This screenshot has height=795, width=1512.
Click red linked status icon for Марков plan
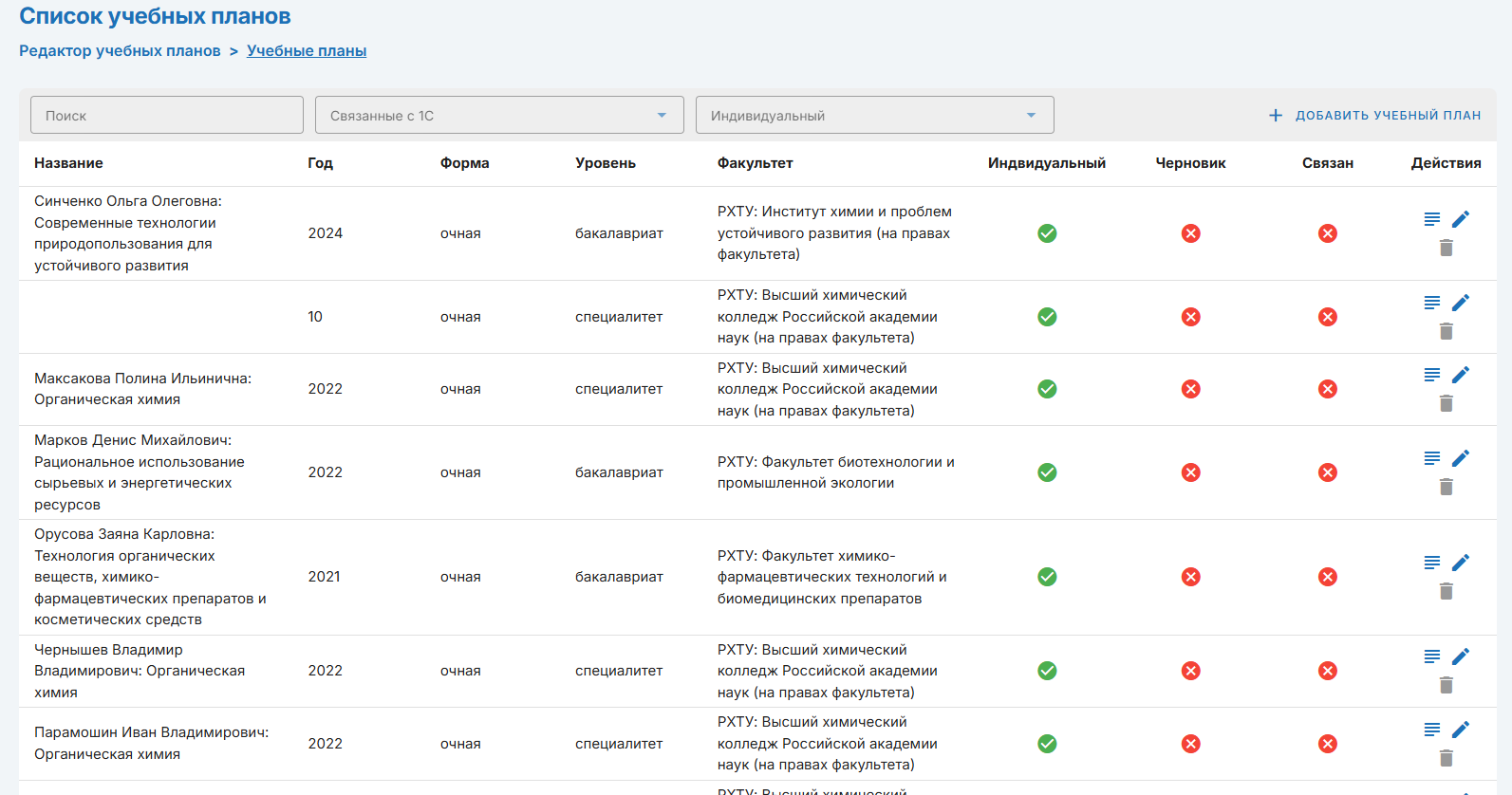[1327, 472]
